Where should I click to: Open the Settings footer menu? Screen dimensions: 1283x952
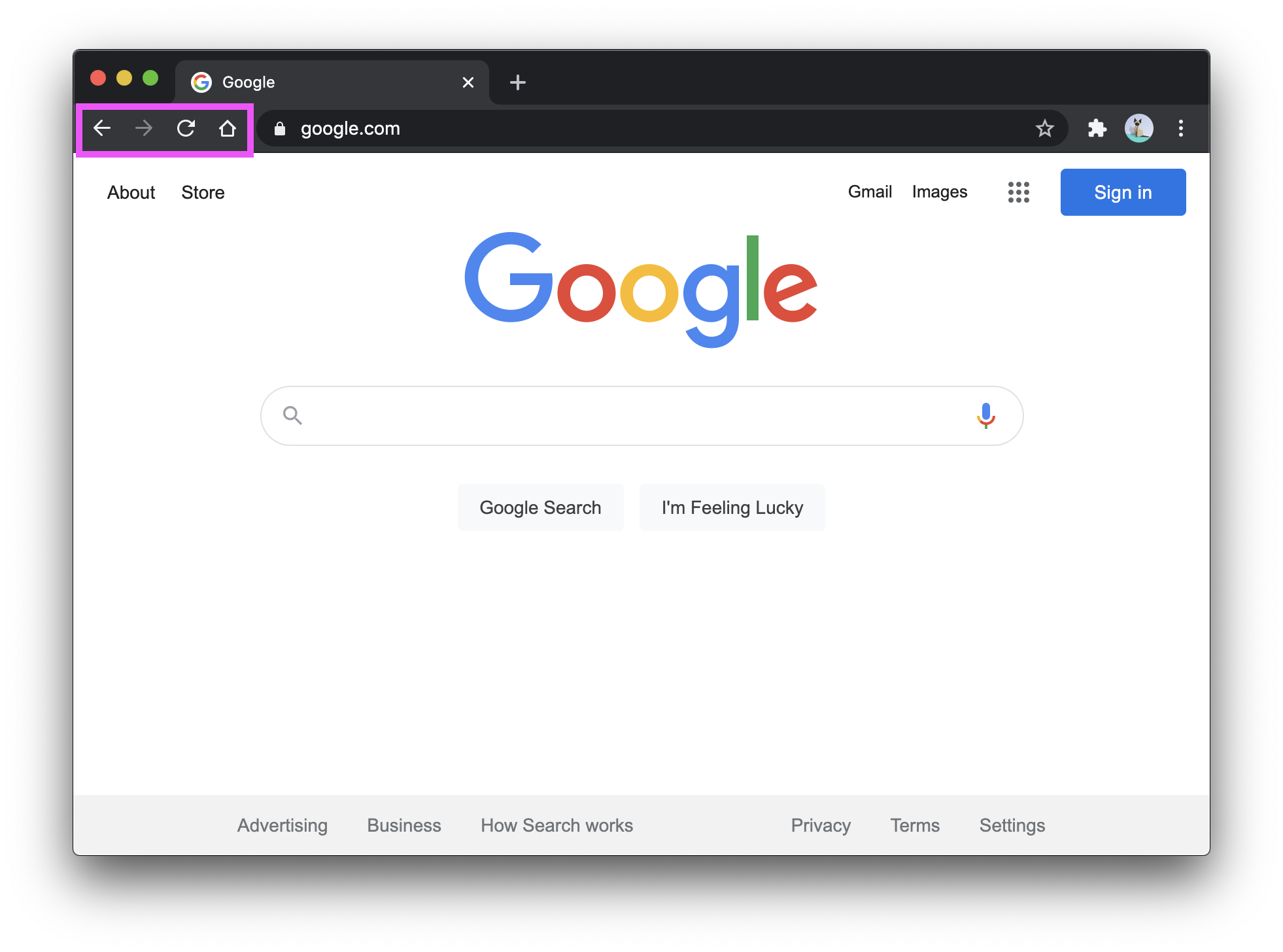click(x=1012, y=825)
